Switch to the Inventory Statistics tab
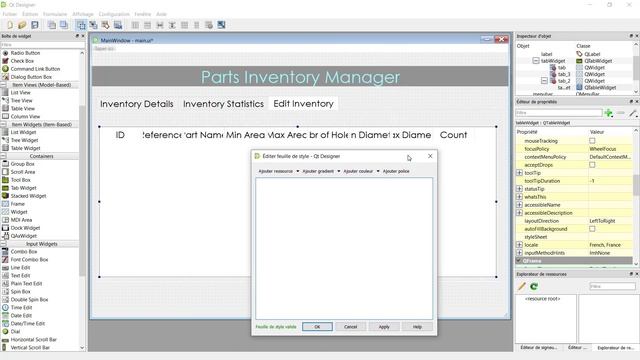The image size is (640, 360). pyautogui.click(x=223, y=104)
